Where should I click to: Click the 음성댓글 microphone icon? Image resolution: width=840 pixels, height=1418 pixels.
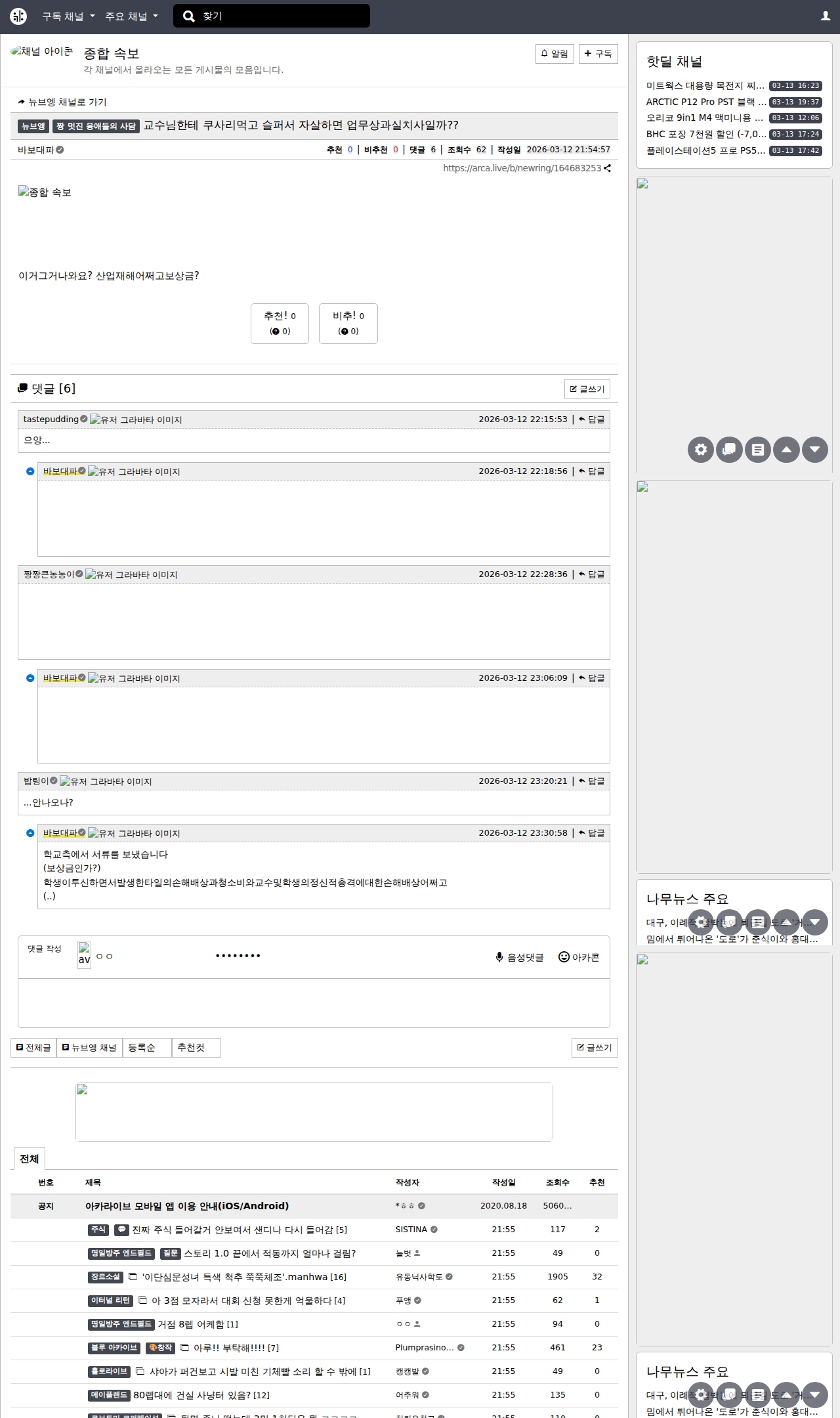(x=499, y=957)
